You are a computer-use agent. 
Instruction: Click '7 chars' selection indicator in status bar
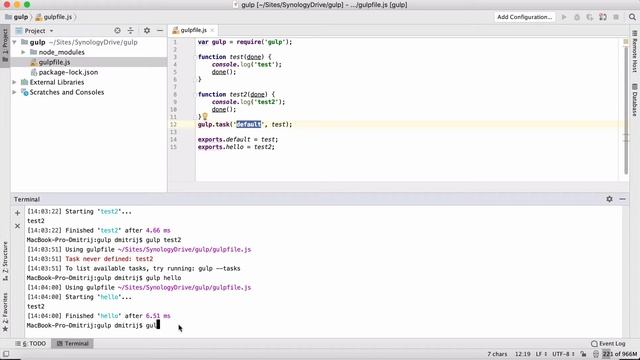pyautogui.click(x=497, y=354)
